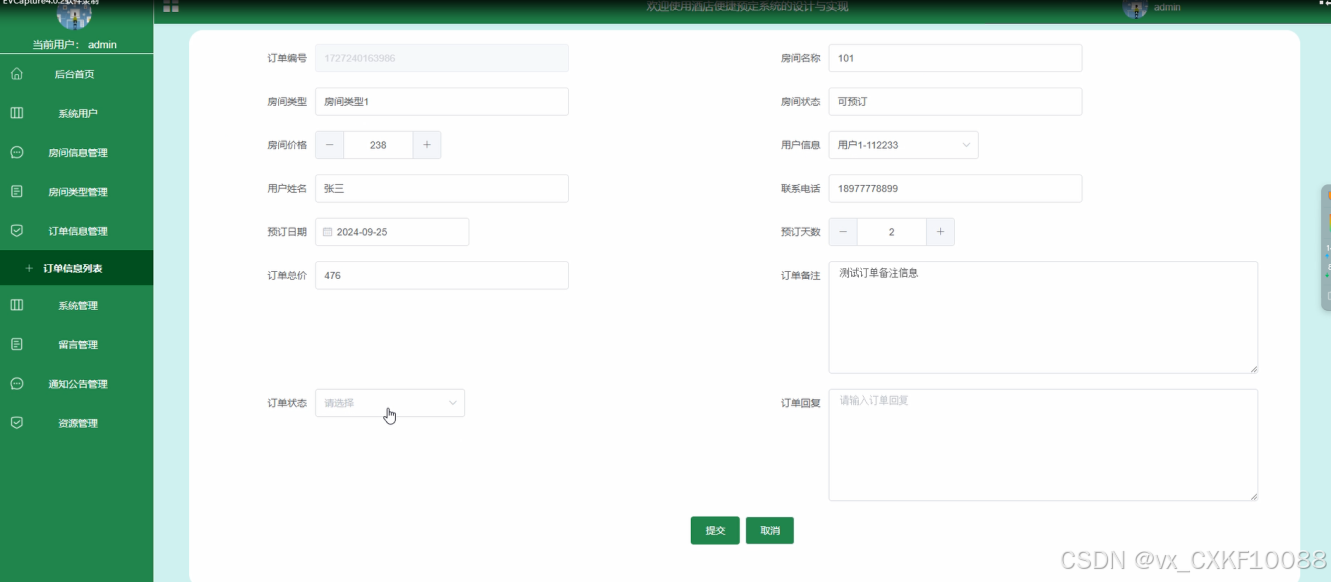1331x582 pixels.
Task: Click the 房间类型 input field
Action: pos(442,102)
